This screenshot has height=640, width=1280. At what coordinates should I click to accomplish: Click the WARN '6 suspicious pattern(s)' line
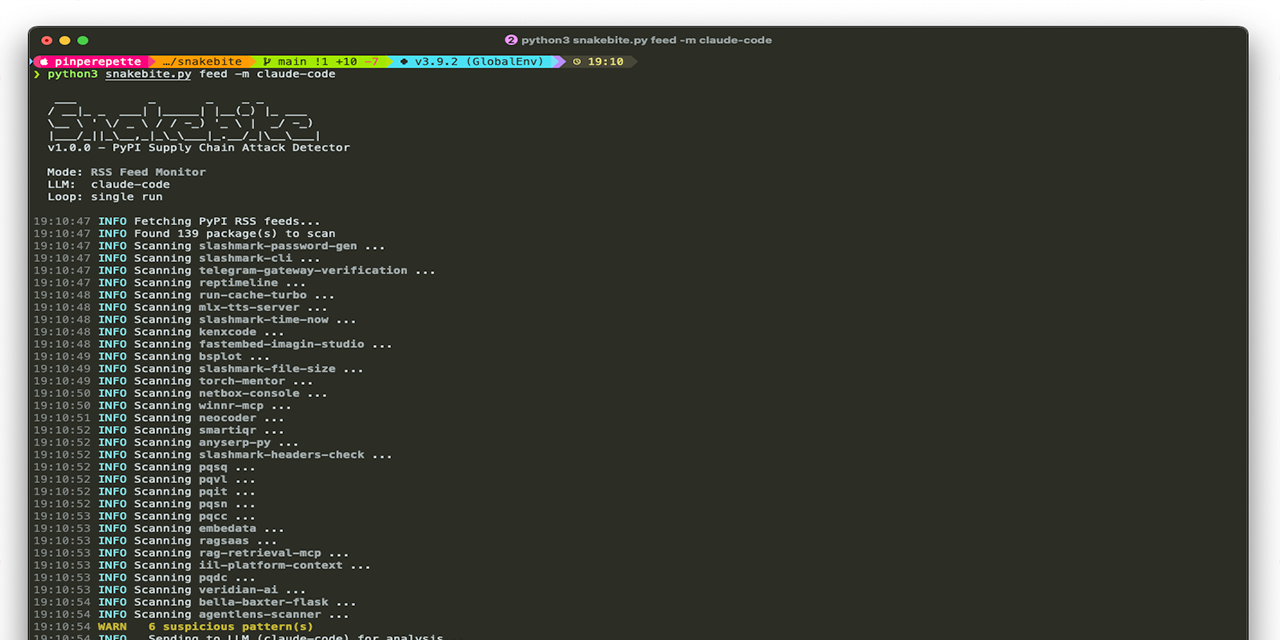173,627
